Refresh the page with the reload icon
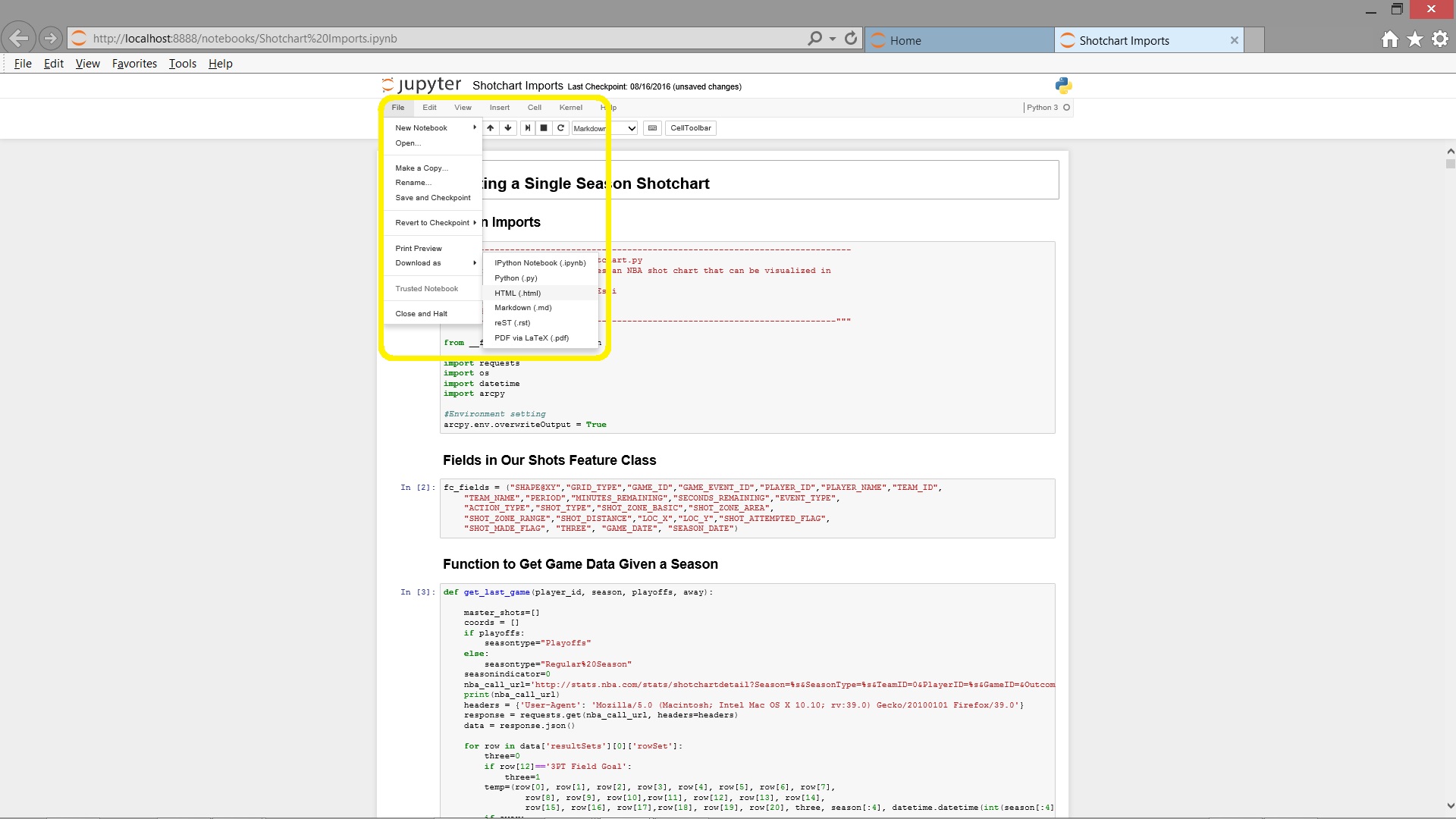The image size is (1456, 819). coord(851,38)
